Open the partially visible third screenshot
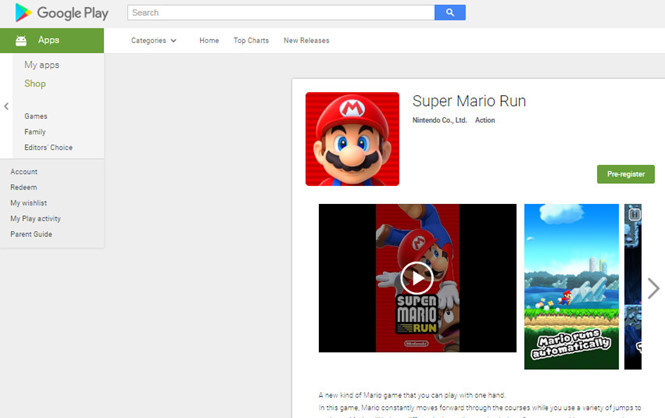 coord(633,287)
